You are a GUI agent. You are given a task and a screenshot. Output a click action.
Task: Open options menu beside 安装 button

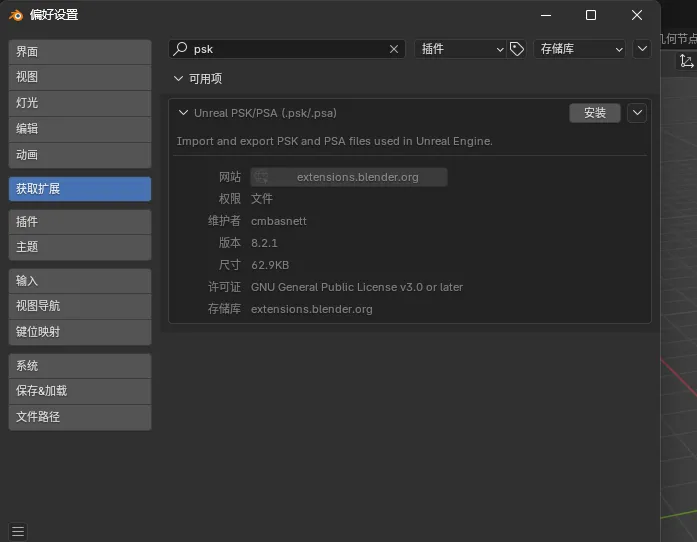click(x=637, y=113)
